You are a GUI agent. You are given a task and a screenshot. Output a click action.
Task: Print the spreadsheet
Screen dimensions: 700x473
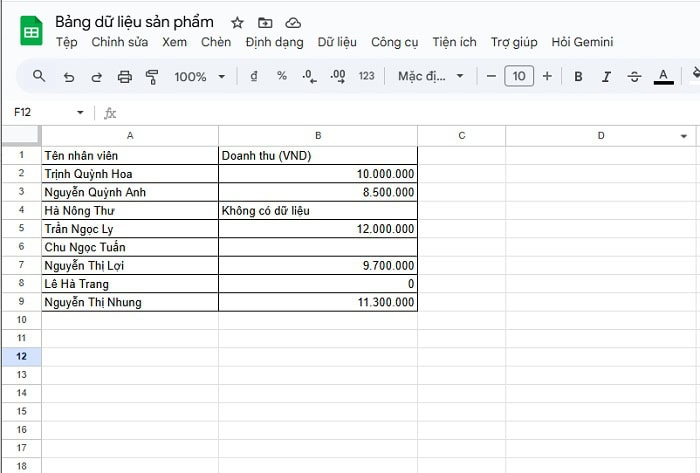(125, 77)
